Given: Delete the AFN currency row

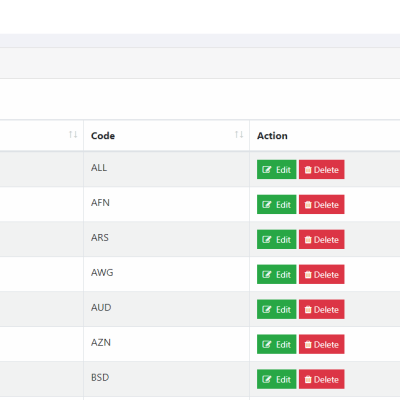Looking at the screenshot, I should (x=322, y=204).
